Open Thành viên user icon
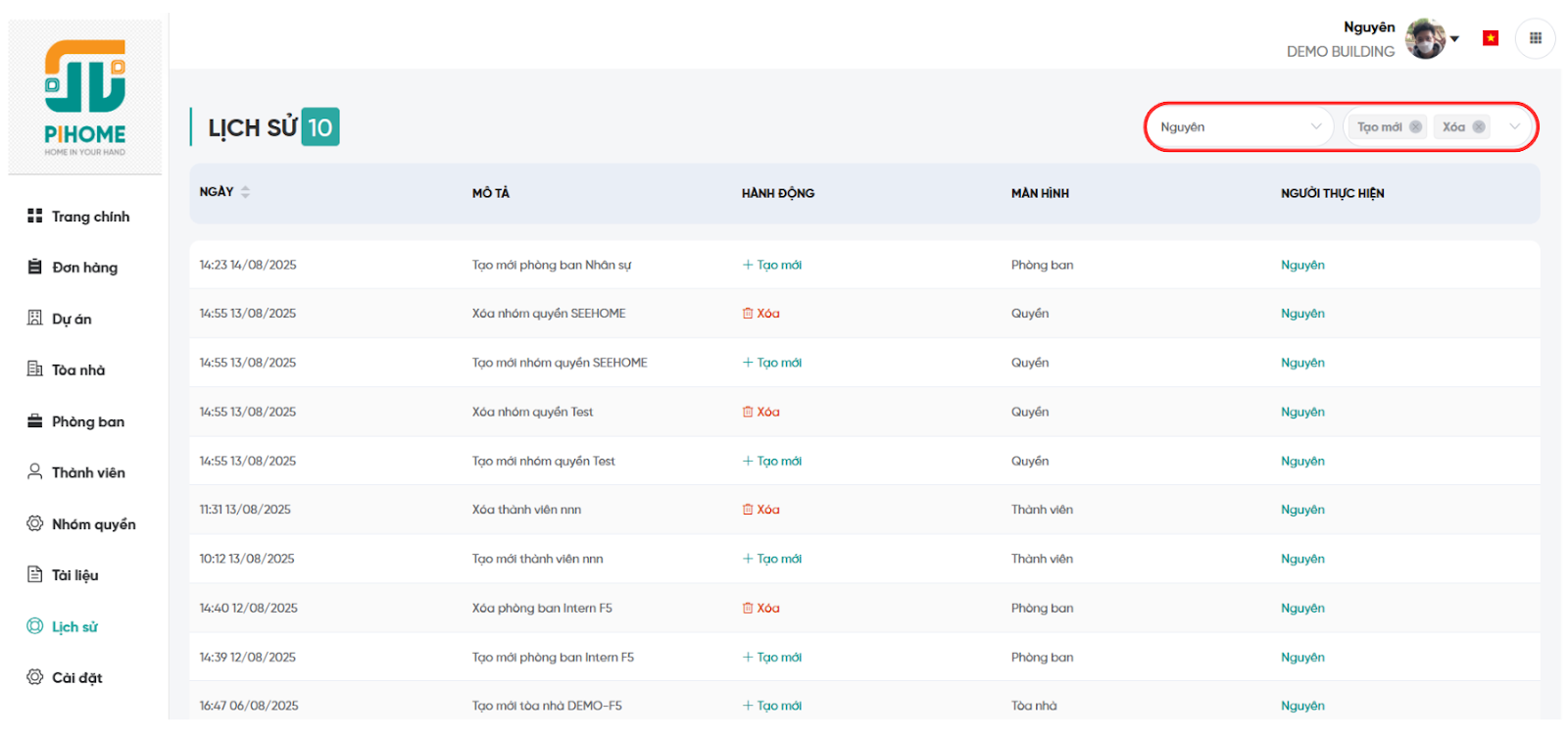The height and width of the screenshot is (737, 1568). [35, 471]
